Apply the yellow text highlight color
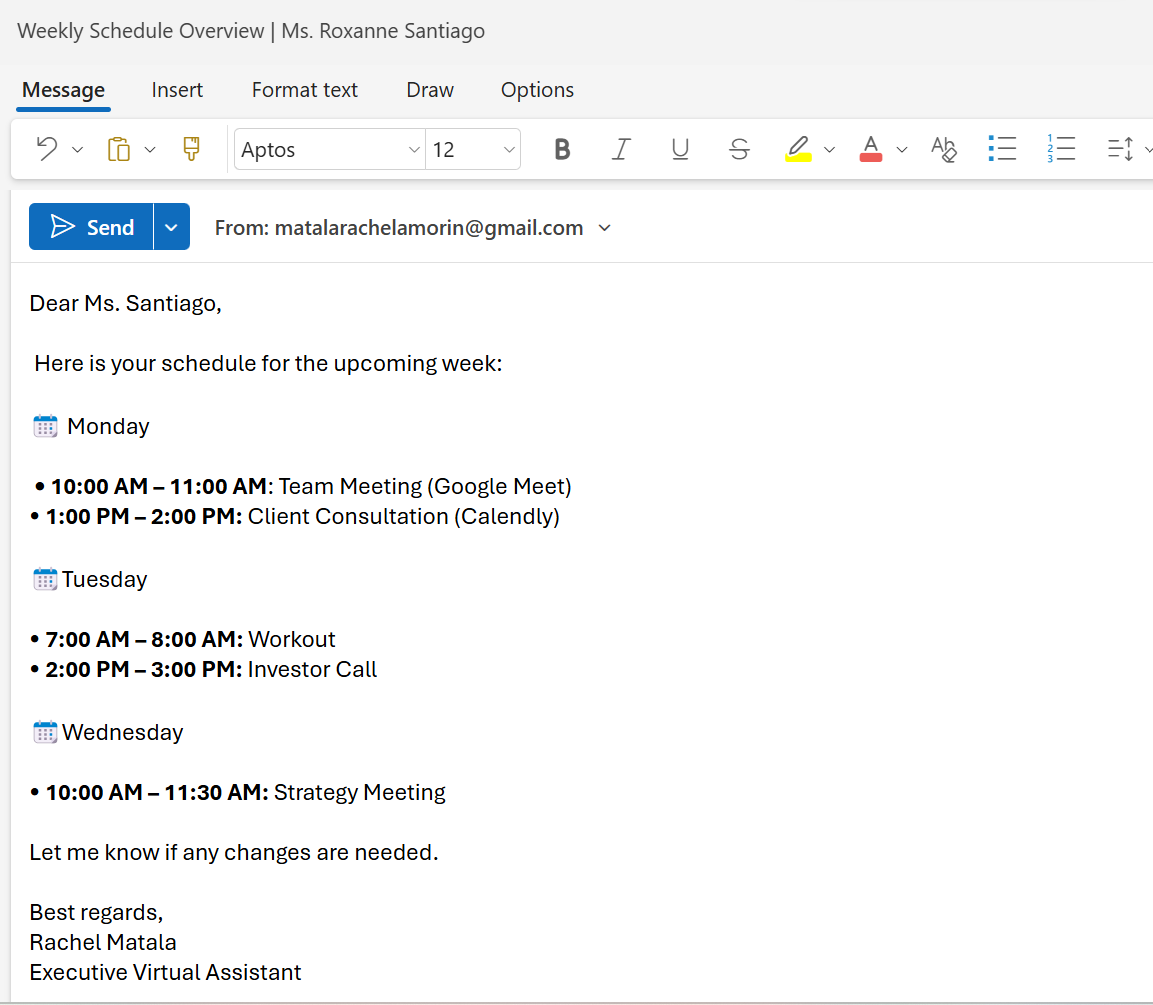The height and width of the screenshot is (1005, 1153). [798, 149]
